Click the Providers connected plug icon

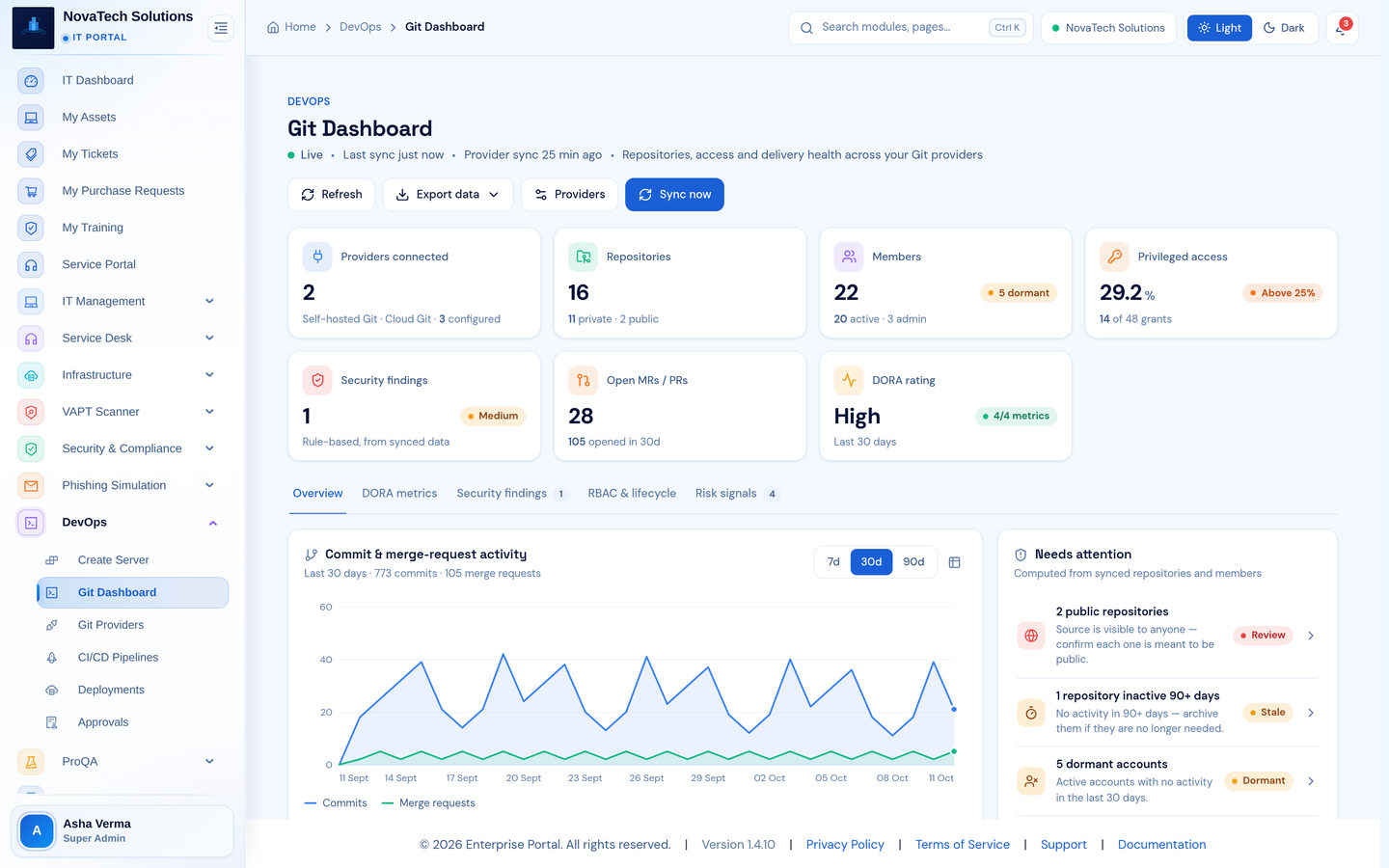pyautogui.click(x=317, y=257)
